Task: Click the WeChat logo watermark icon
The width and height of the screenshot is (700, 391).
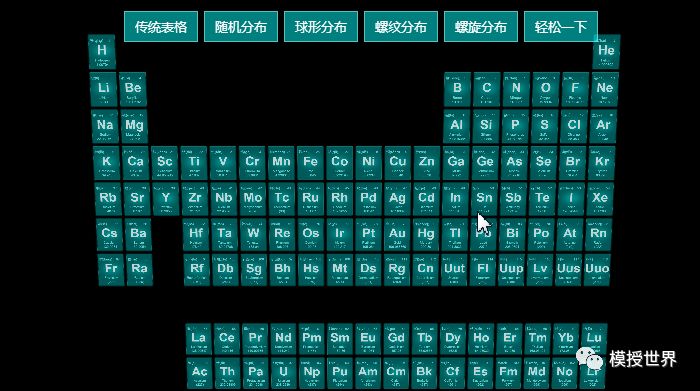Action: tap(589, 358)
